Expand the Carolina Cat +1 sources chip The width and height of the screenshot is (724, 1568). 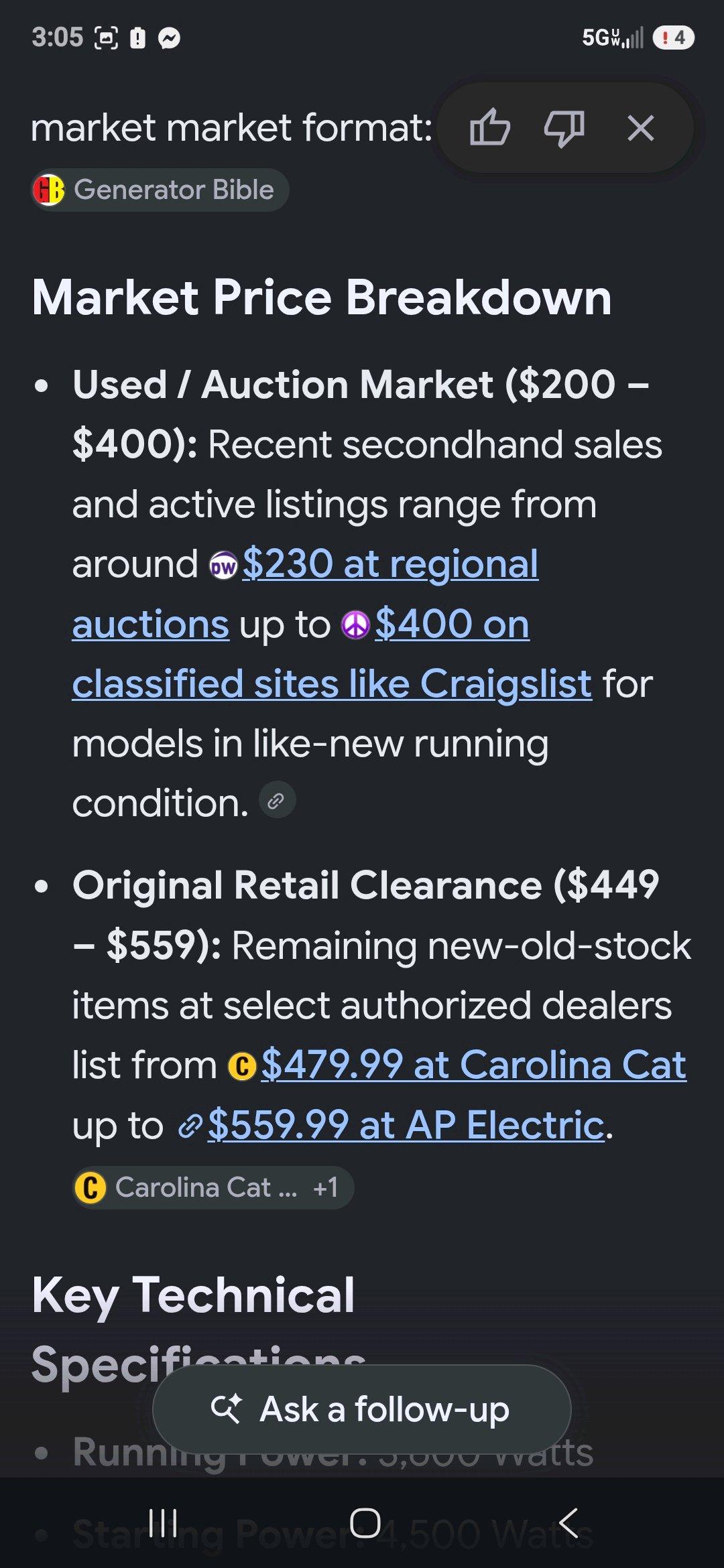[213, 1187]
